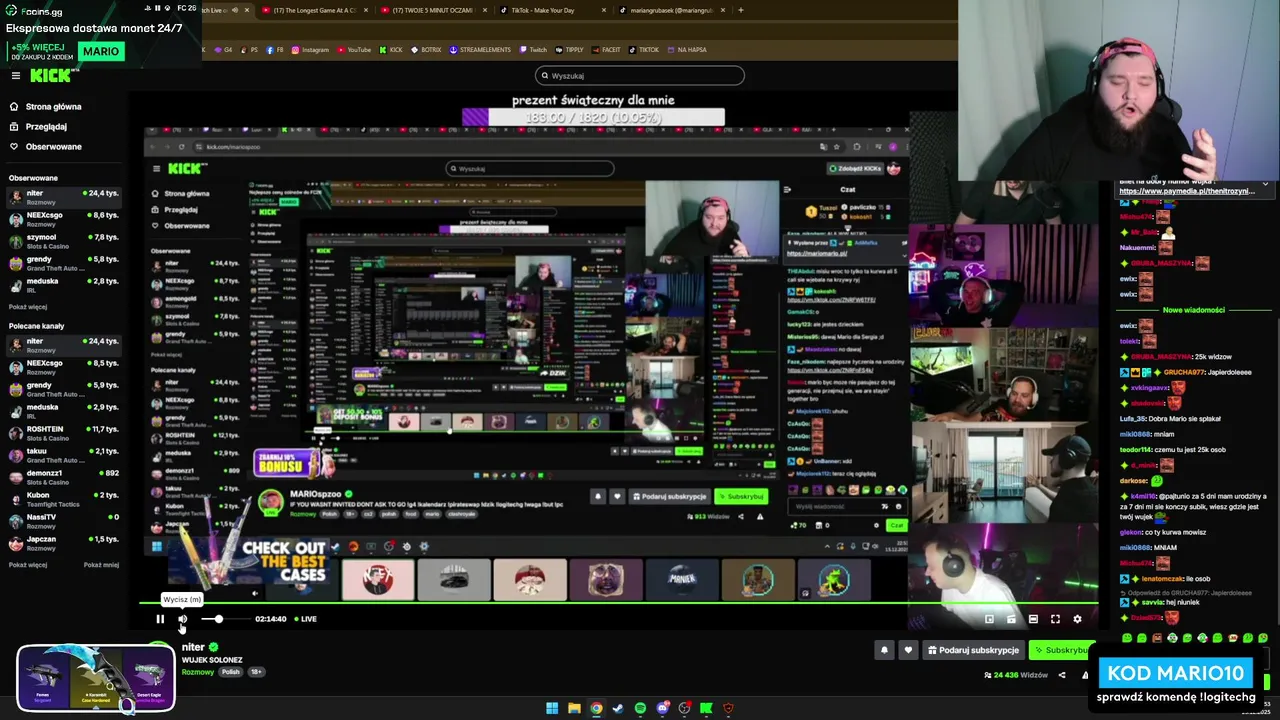Open NassiTV channel in sidebar

(x=64, y=521)
